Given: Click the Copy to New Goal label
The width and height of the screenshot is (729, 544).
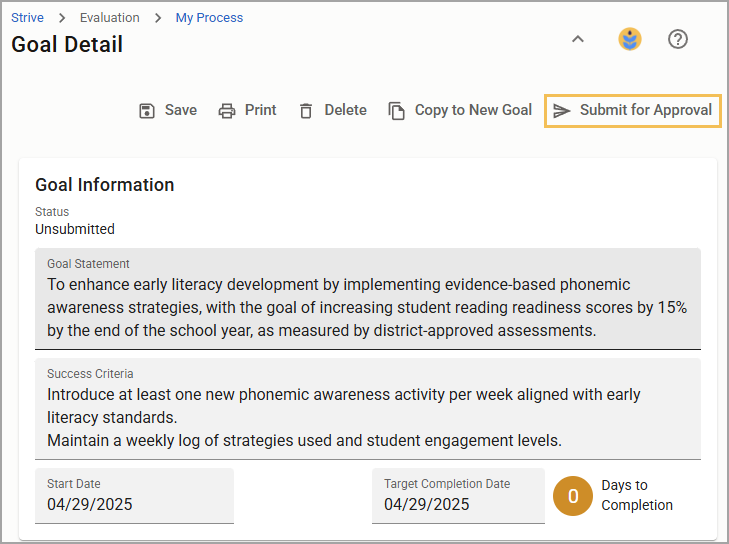Looking at the screenshot, I should click(x=473, y=110).
